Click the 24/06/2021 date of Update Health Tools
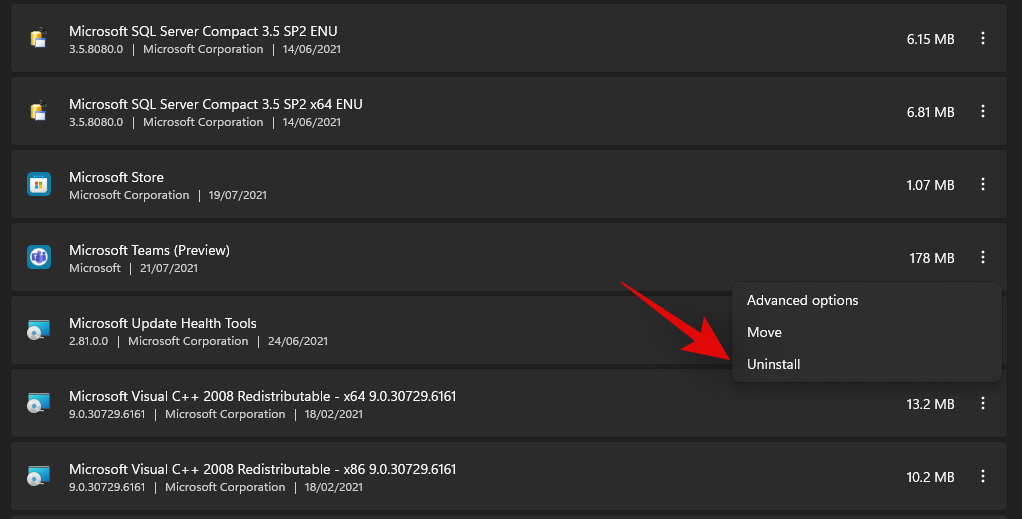Image resolution: width=1022 pixels, height=519 pixels. [298, 341]
